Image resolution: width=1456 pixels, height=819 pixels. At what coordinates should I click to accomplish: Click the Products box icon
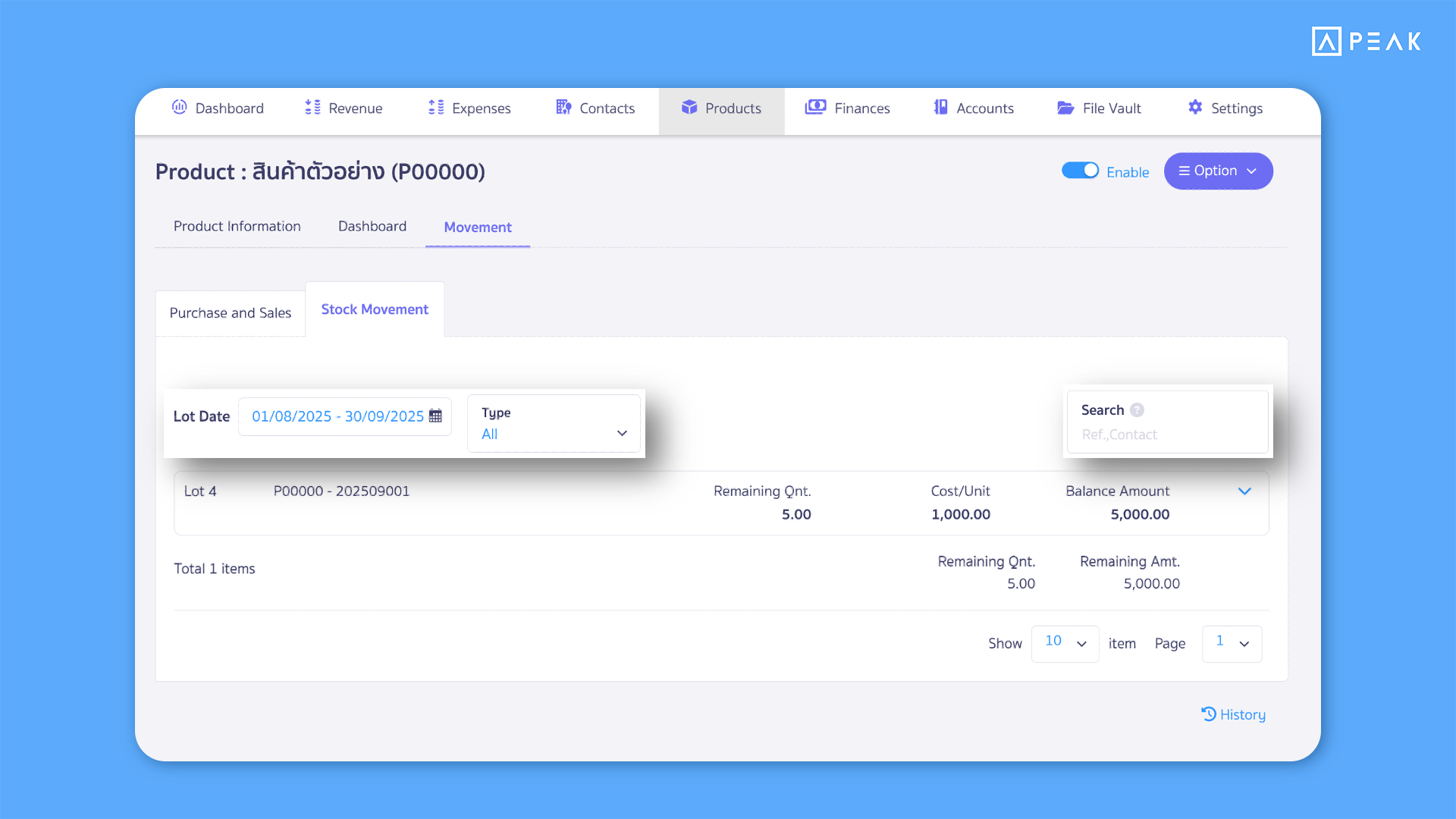point(689,108)
